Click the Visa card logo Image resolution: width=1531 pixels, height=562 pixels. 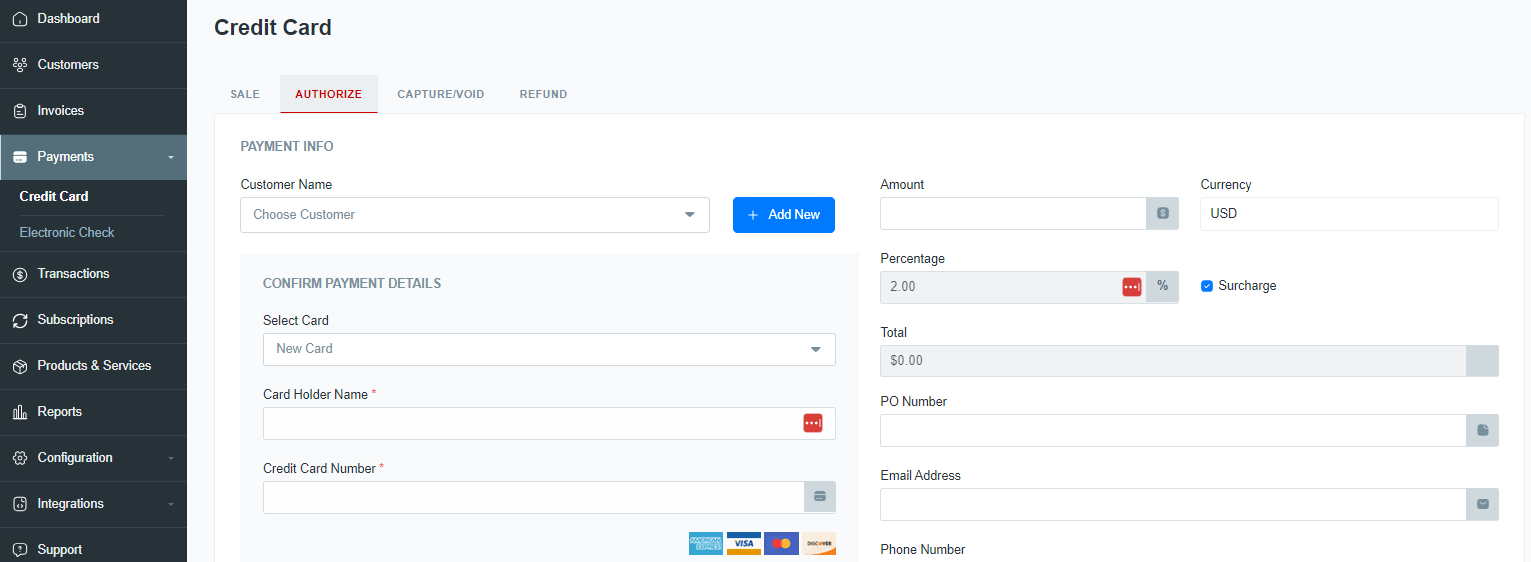[x=743, y=543]
